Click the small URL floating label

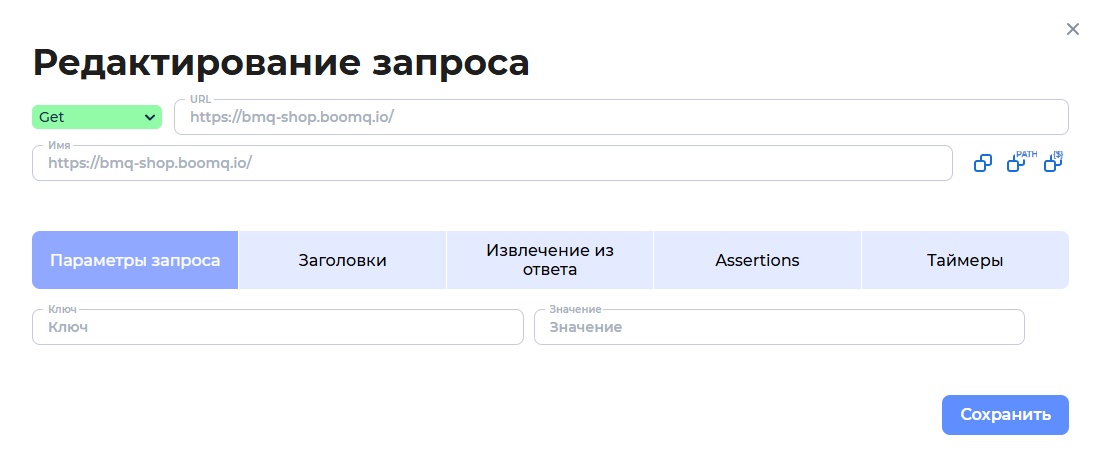pyautogui.click(x=200, y=99)
